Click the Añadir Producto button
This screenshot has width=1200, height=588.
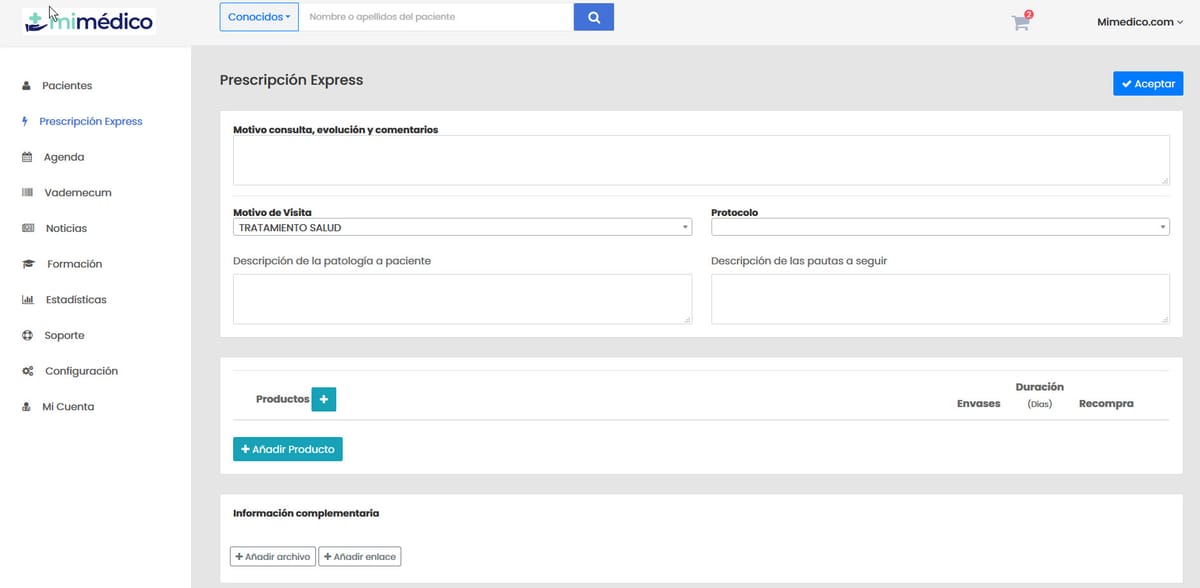point(288,450)
